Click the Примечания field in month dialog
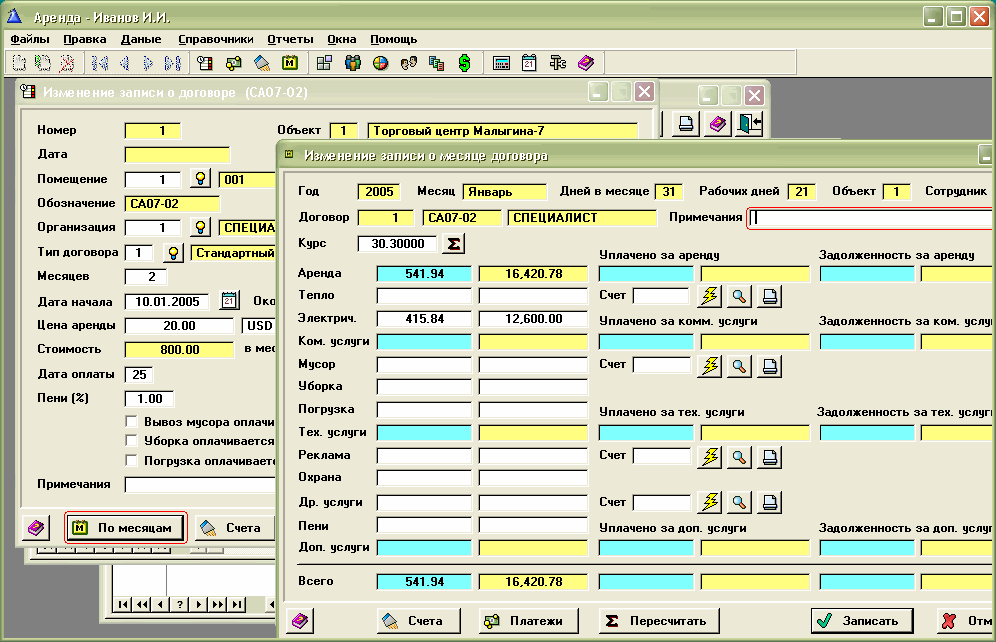Screen dimensions: 996x642 tap(870, 218)
